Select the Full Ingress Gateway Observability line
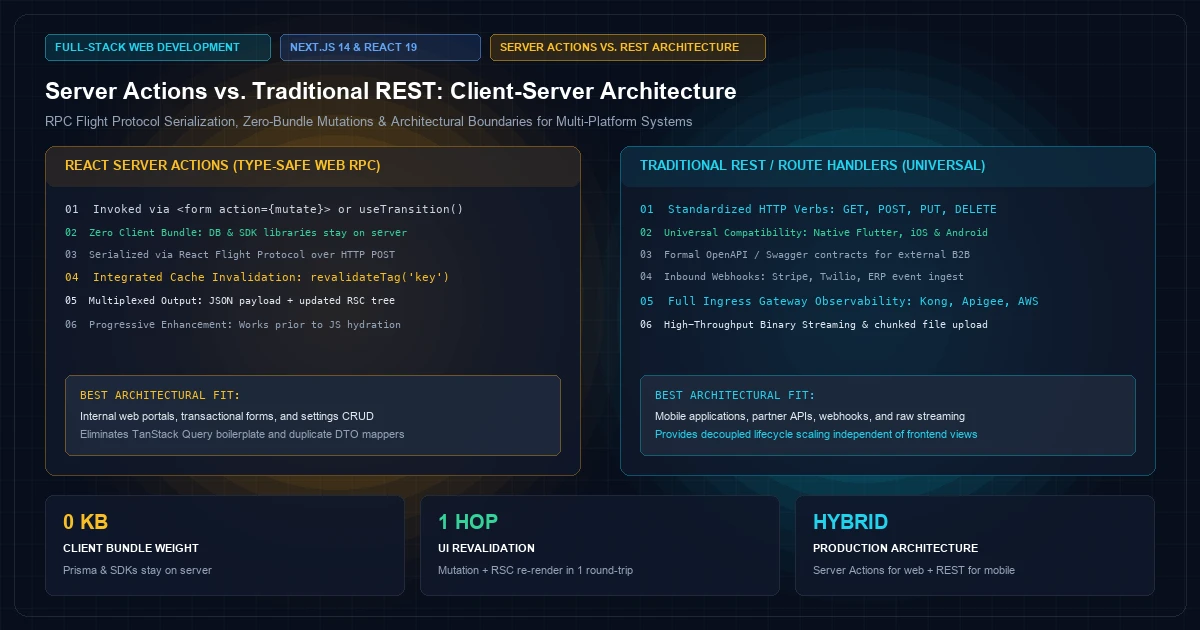Screen dimensions: 1200x630 [x=840, y=301]
